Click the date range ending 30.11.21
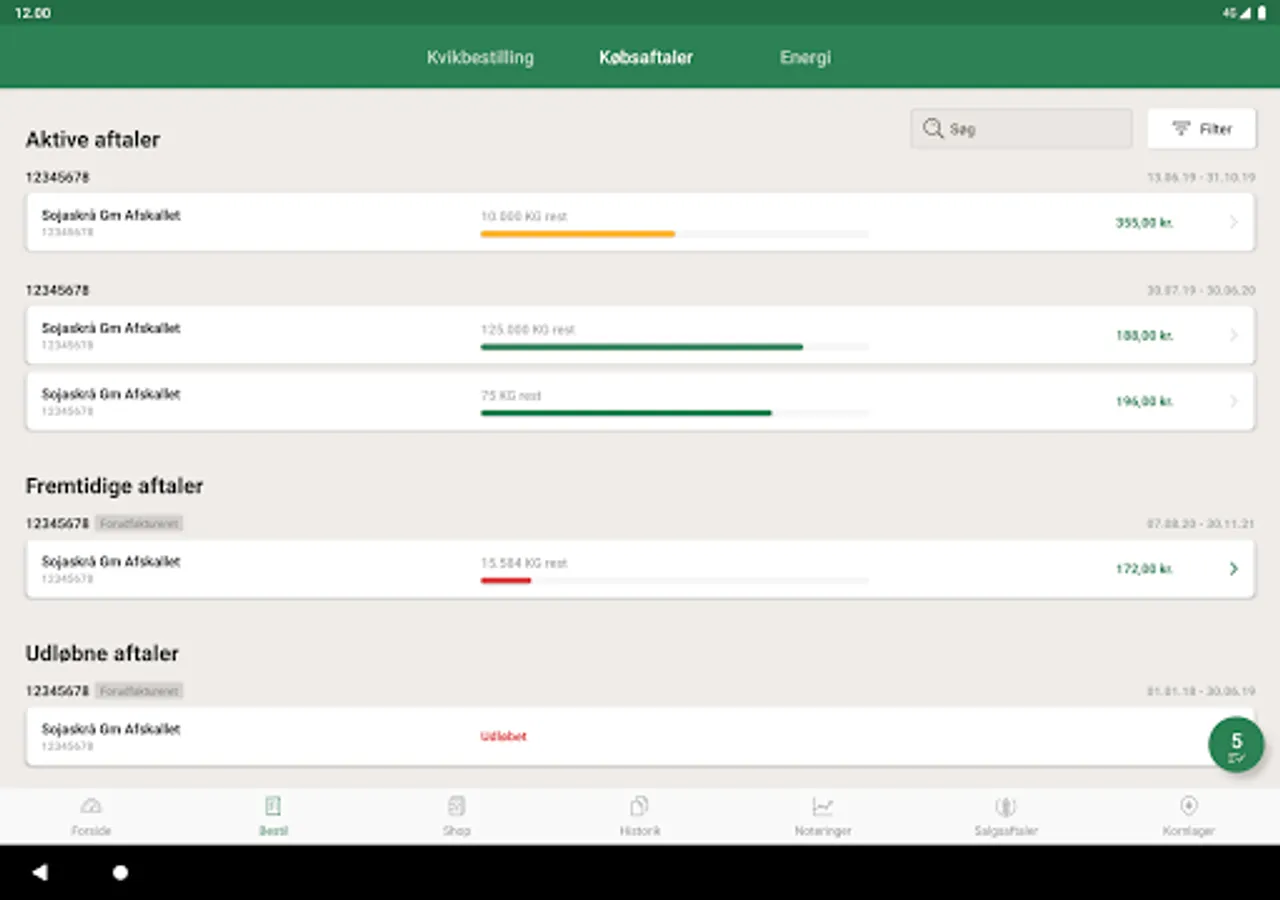The height and width of the screenshot is (900, 1280). coord(1200,524)
